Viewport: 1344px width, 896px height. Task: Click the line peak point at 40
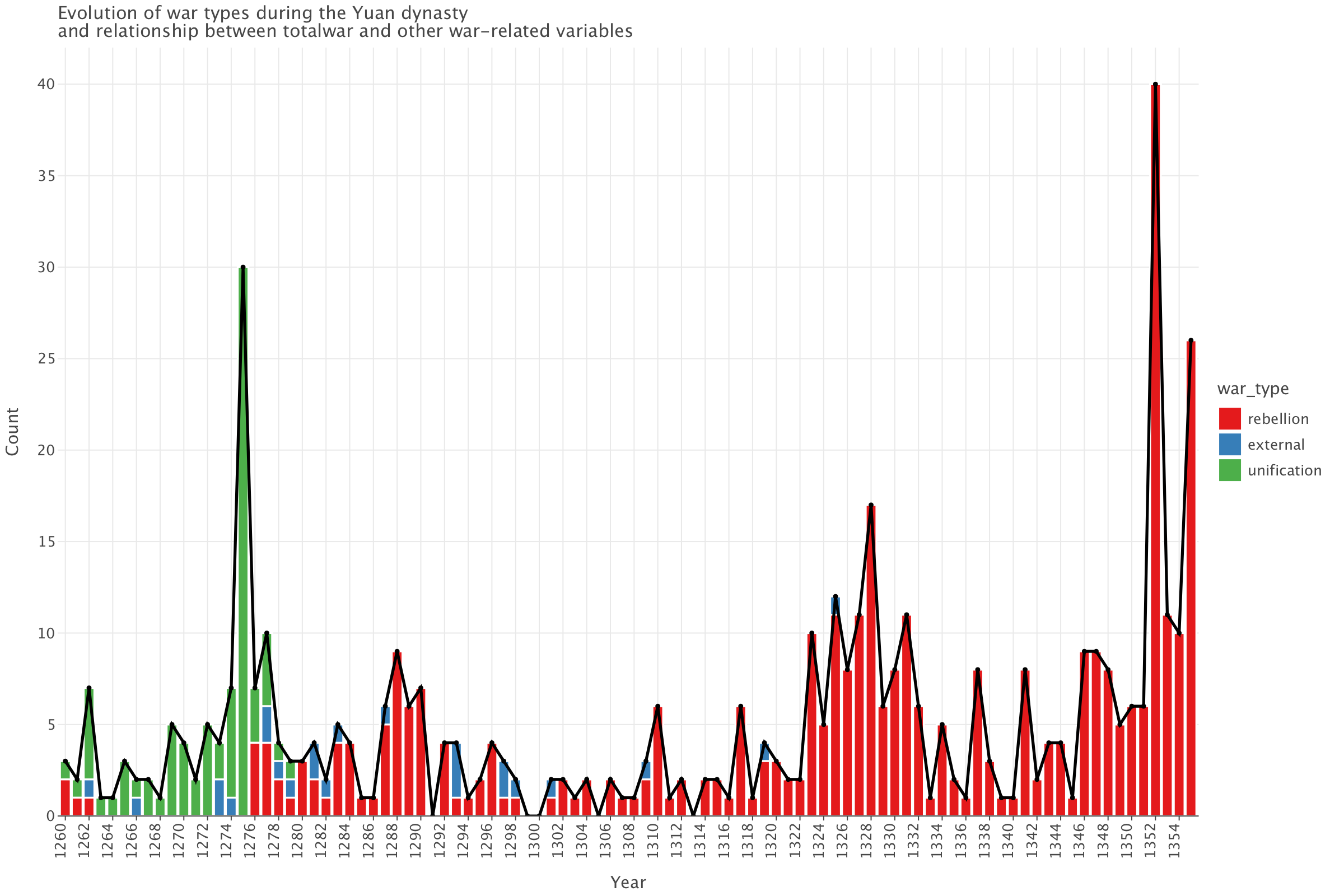tap(1155, 85)
